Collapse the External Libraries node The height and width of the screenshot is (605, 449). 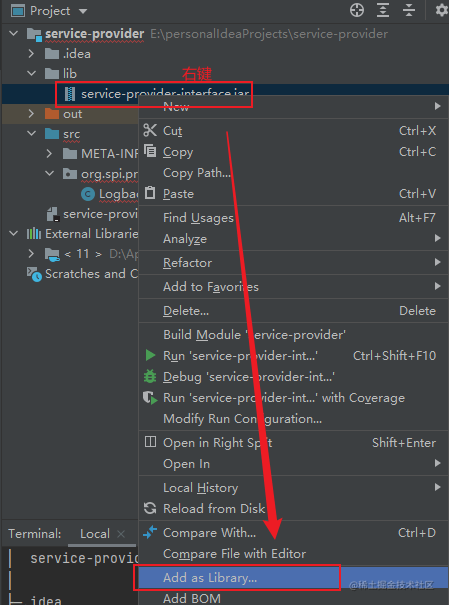14,233
